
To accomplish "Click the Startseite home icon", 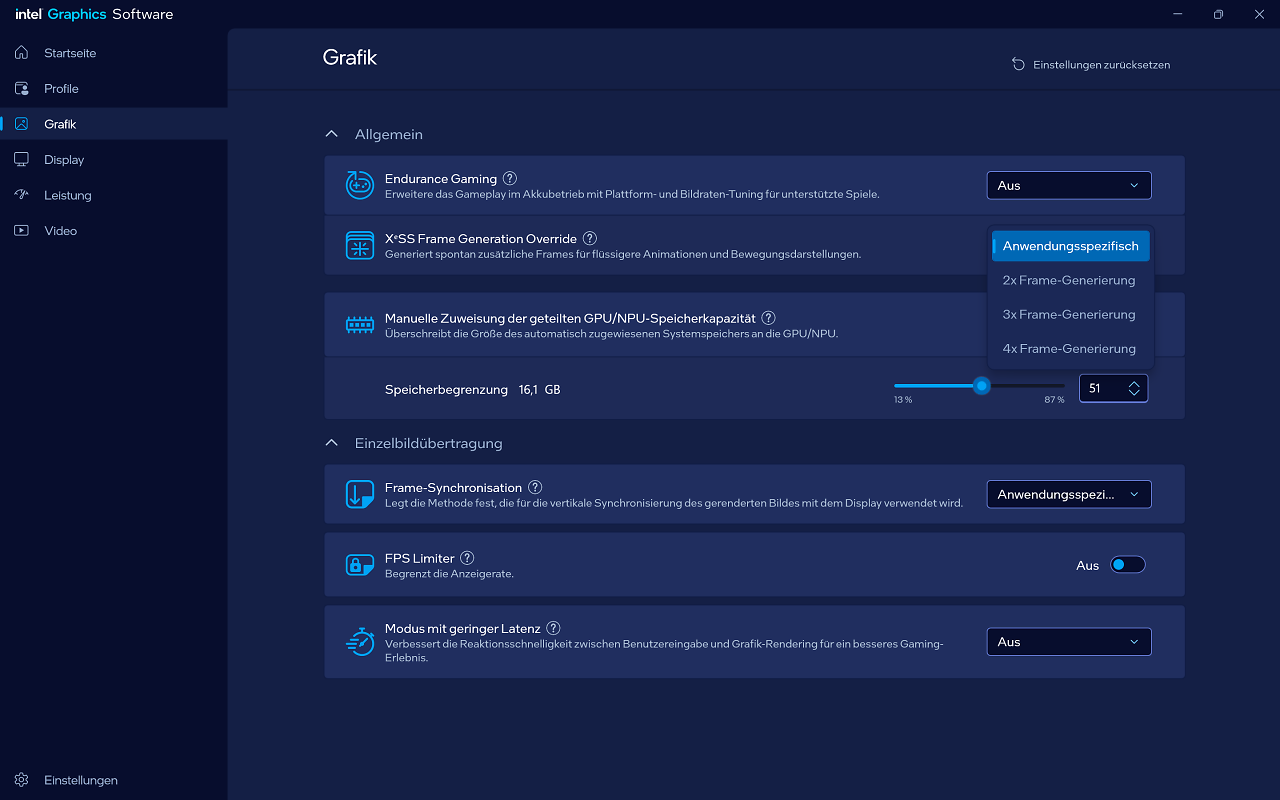I will pos(22,53).
